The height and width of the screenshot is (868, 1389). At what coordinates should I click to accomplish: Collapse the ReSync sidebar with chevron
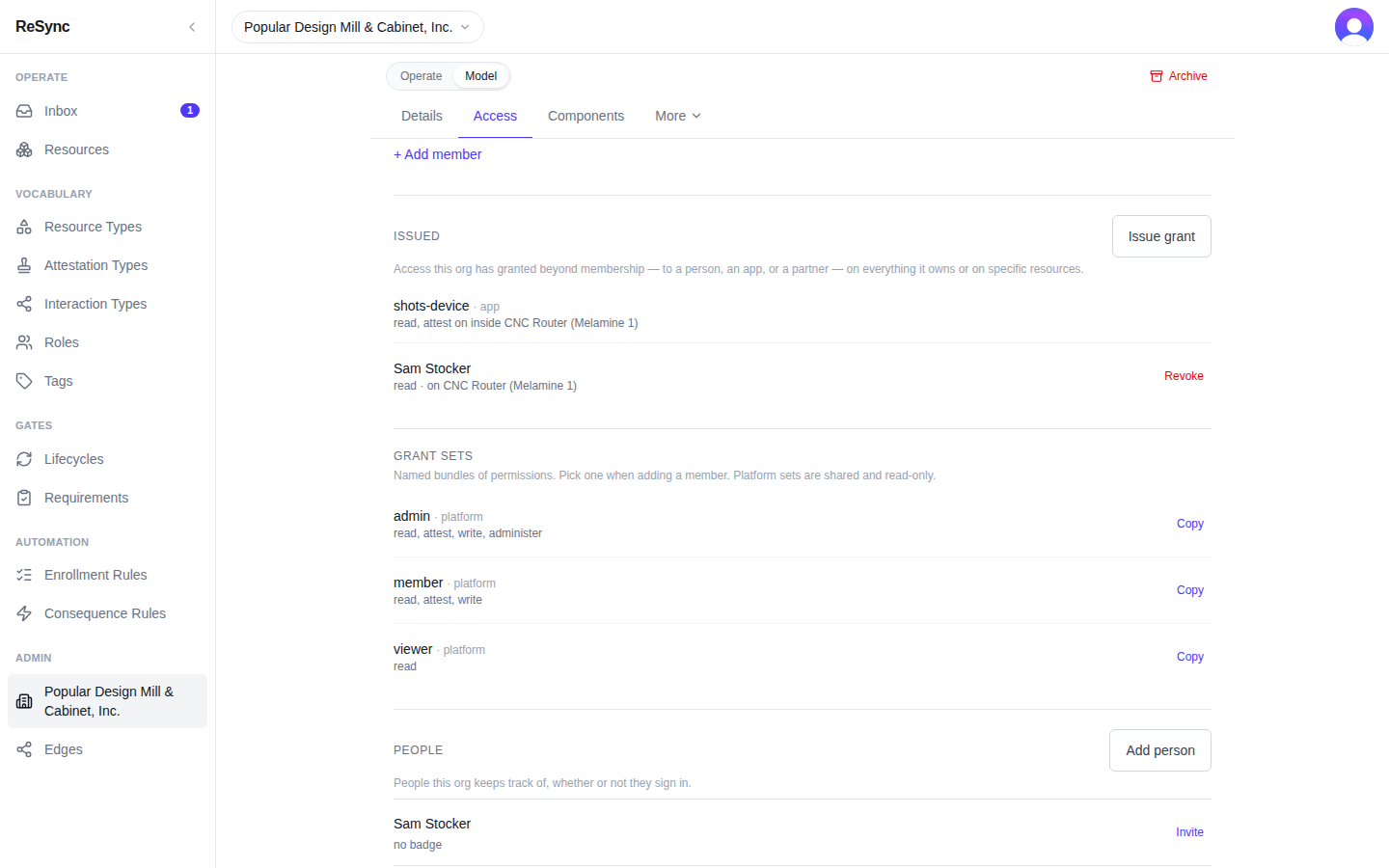(192, 27)
